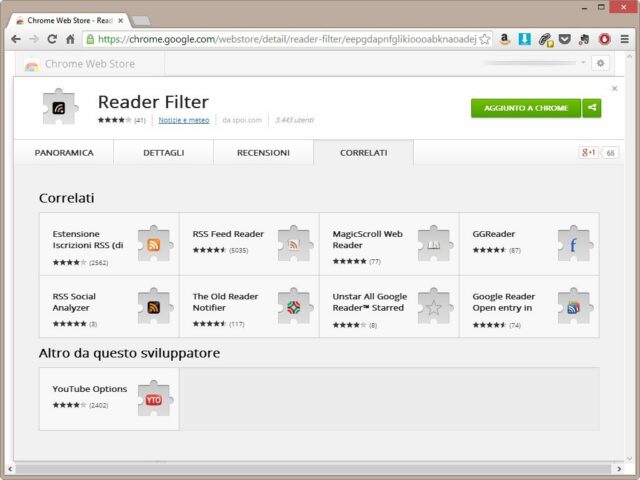
Task: Open the Web Store settings gear dropdown
Action: pos(600,63)
